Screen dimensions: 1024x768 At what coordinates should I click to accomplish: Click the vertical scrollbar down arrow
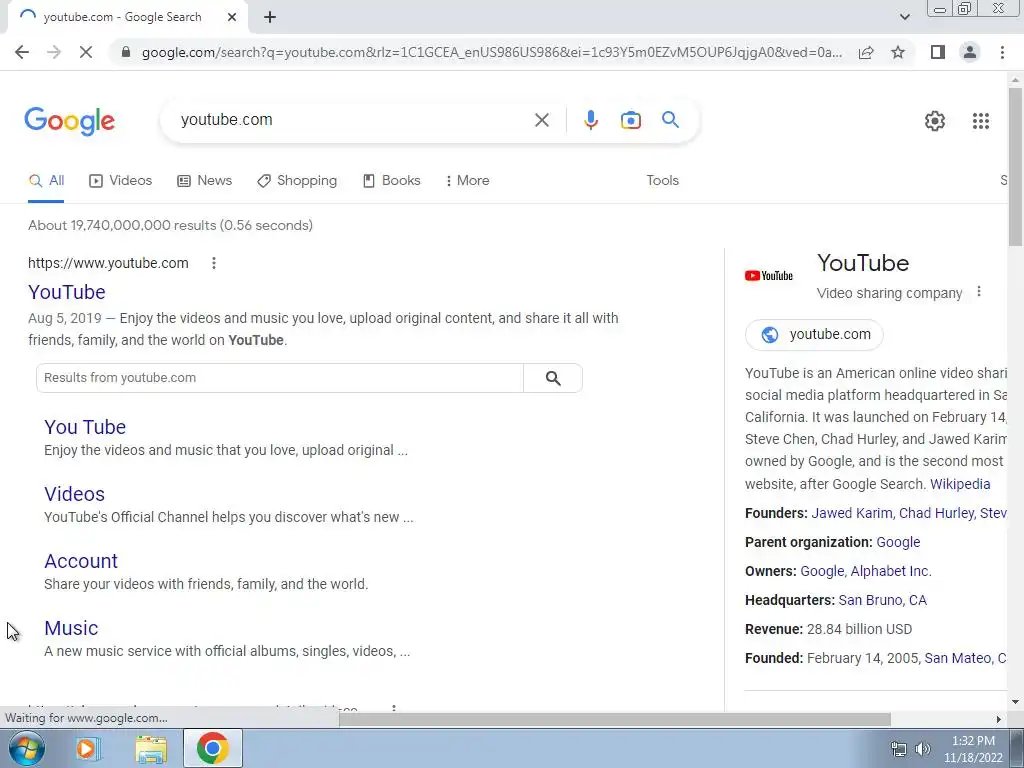[1016, 702]
